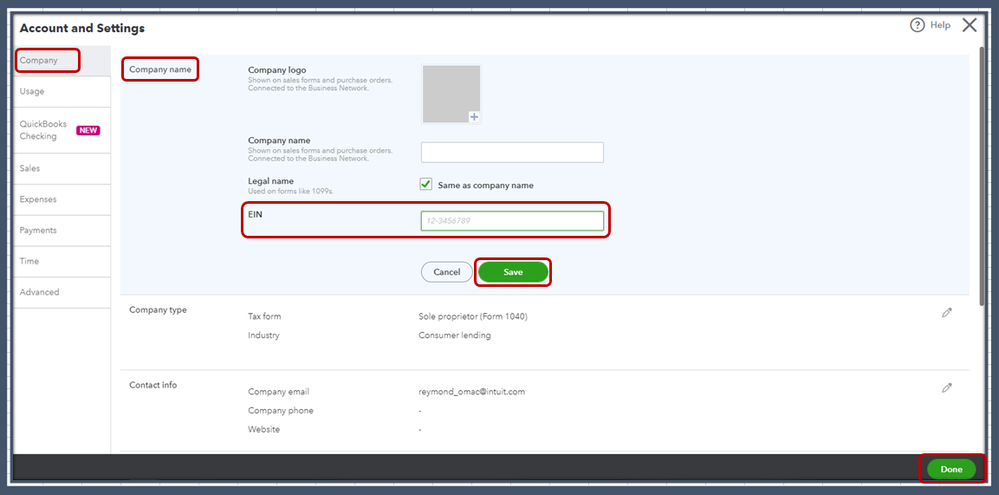The width and height of the screenshot is (999, 495).
Task: Click the Done button
Action: pos(951,469)
